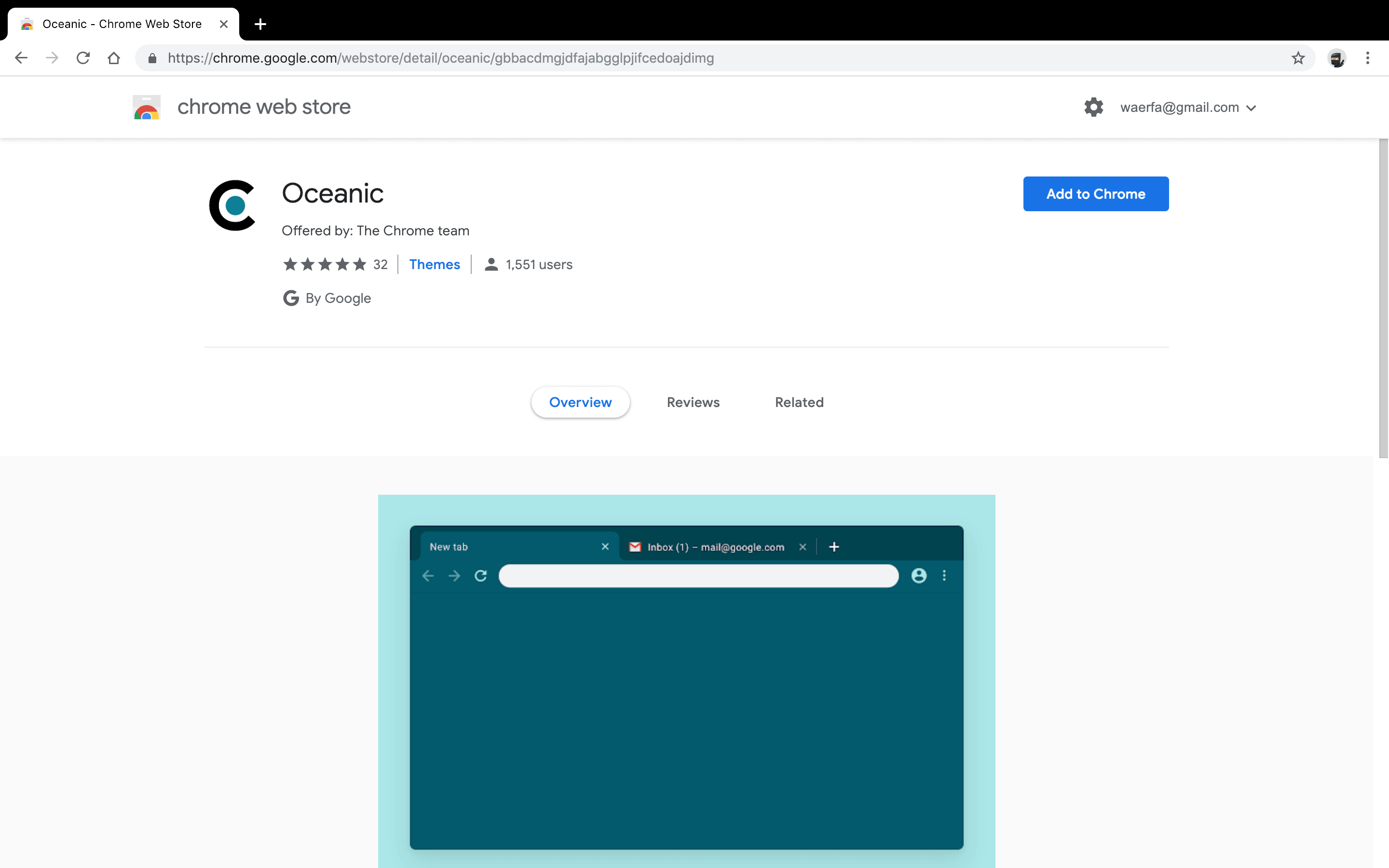Click the By Google label
The width and height of the screenshot is (1389, 868).
click(338, 298)
